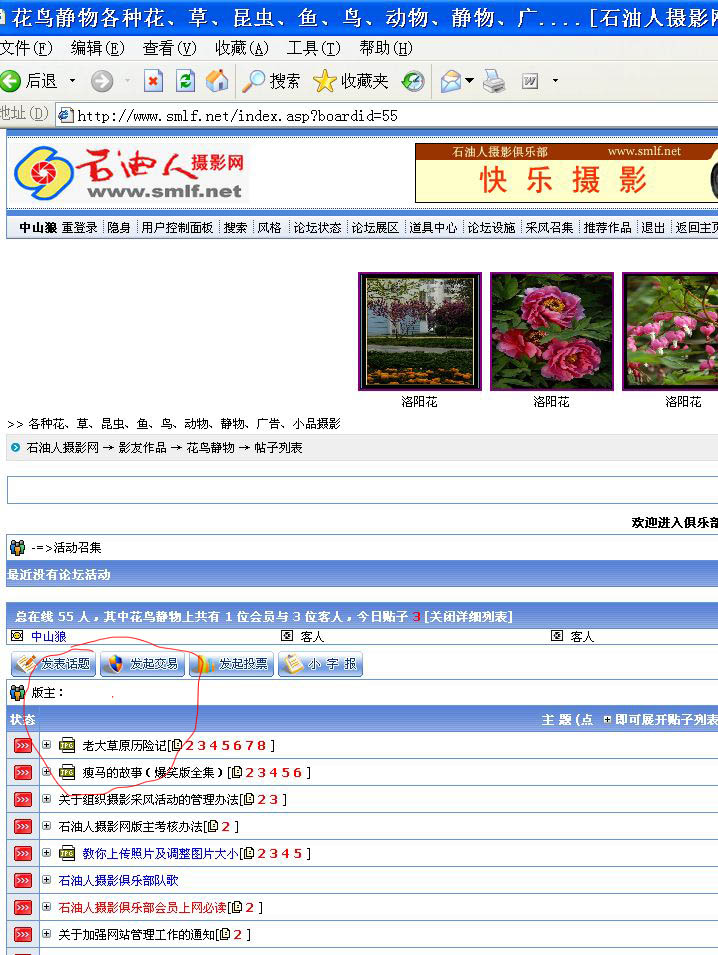Open the Mail button dropdown arrow
This screenshot has width=718, height=955.
point(470,80)
